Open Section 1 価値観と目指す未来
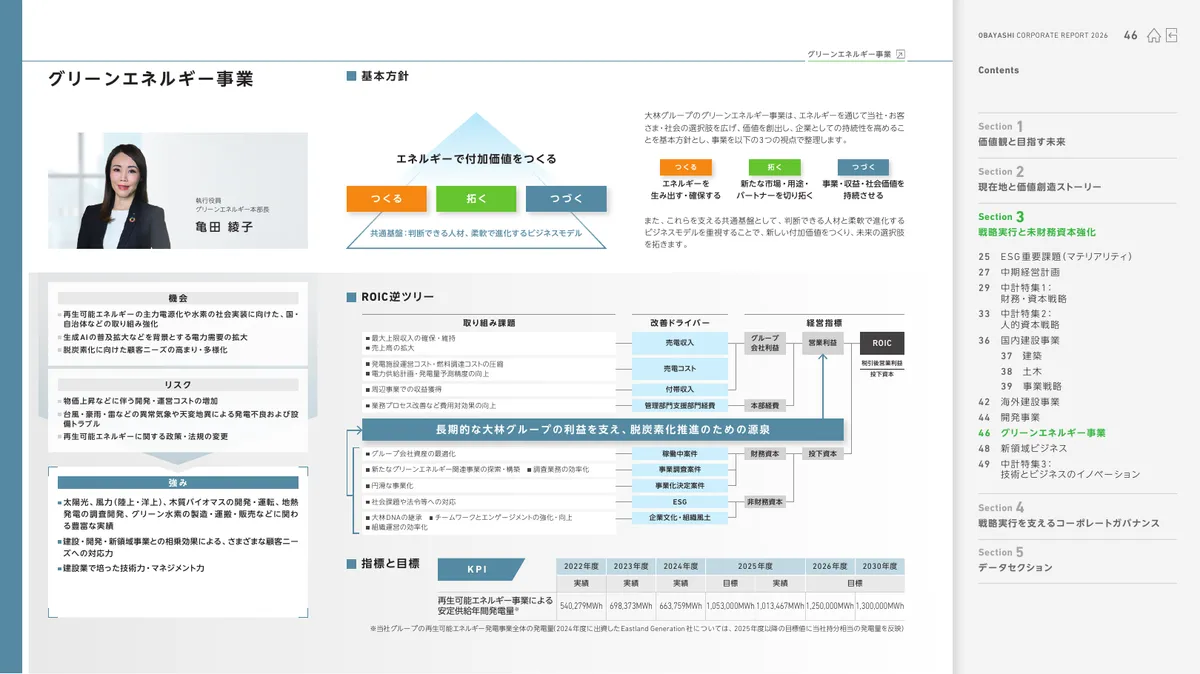Screen dimensions: 1200x674 (x=1022, y=134)
